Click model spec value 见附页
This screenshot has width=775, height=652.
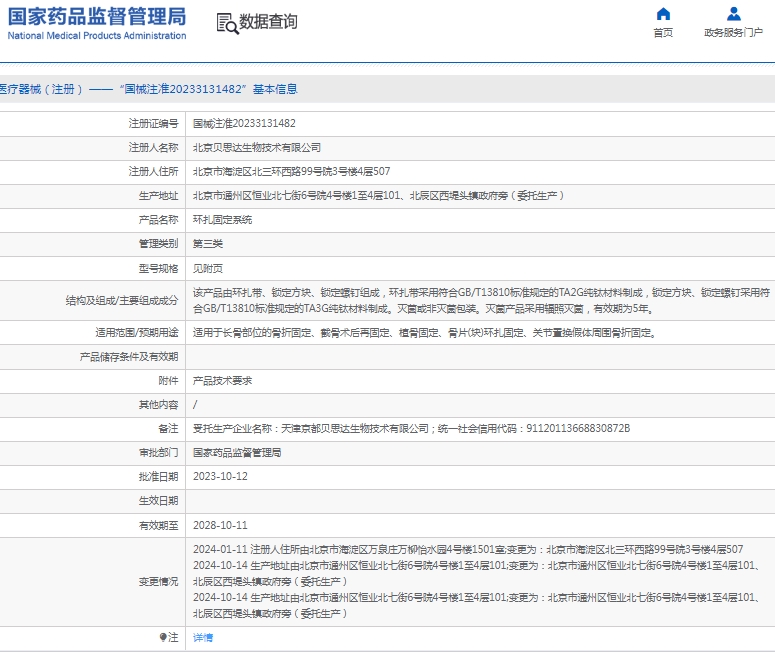click(208, 268)
